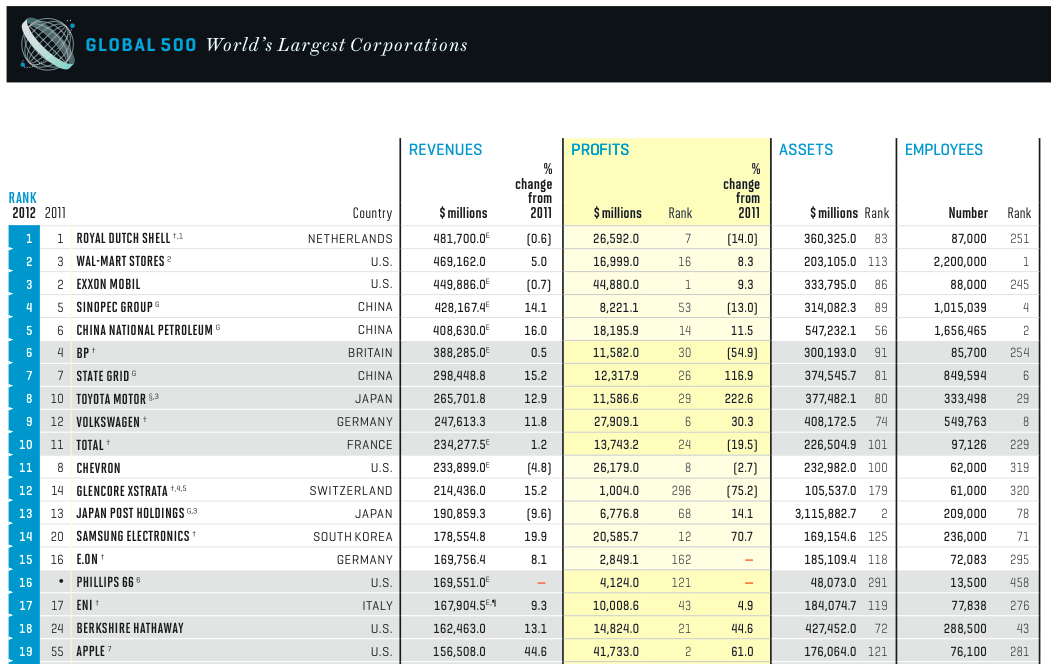Select the REVENUES column group header
Viewport: 1051px width, 664px height.
pyautogui.click(x=445, y=149)
